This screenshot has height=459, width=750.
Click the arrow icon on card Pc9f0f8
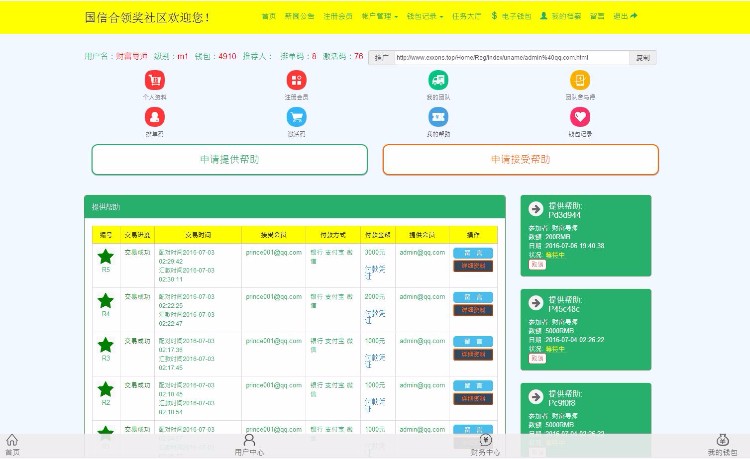click(x=536, y=396)
